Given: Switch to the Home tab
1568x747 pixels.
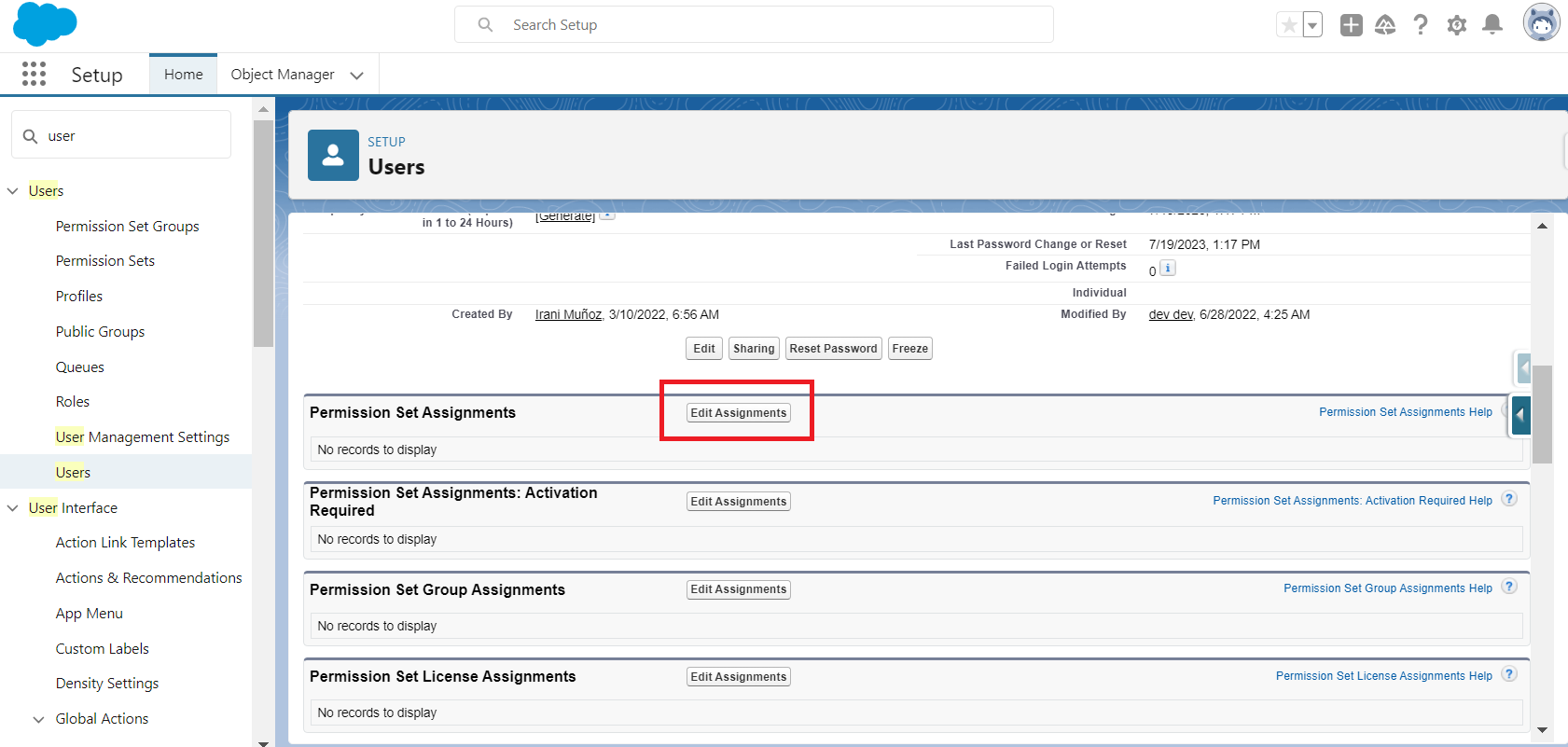Looking at the screenshot, I should (x=183, y=75).
